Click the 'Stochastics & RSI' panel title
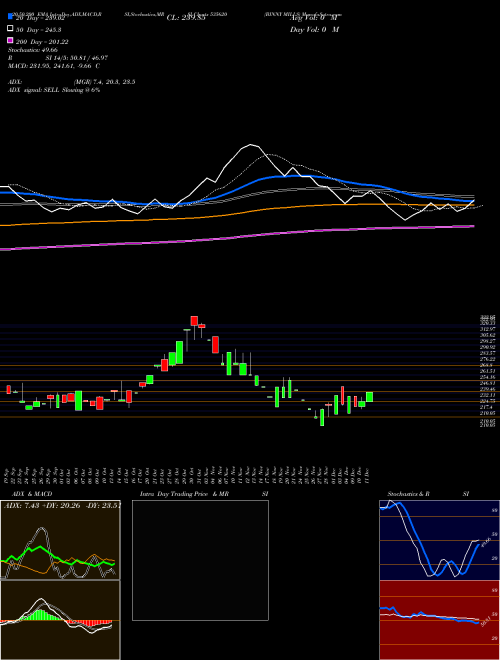This screenshot has width=500, height=660. 428,494
